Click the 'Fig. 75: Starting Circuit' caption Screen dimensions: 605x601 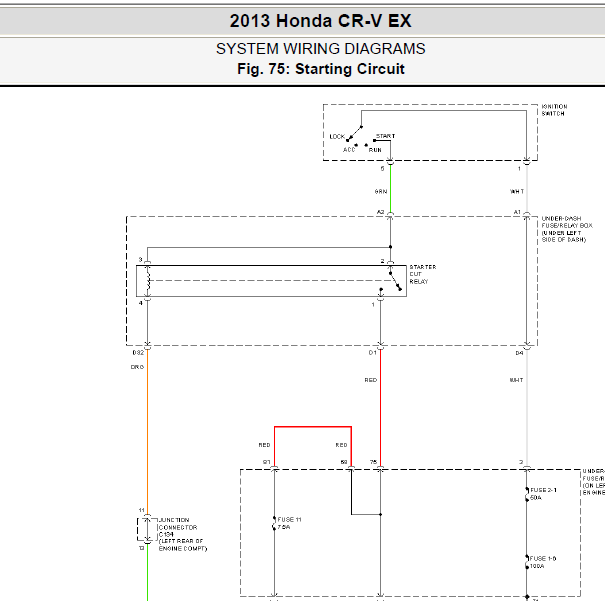pos(320,69)
